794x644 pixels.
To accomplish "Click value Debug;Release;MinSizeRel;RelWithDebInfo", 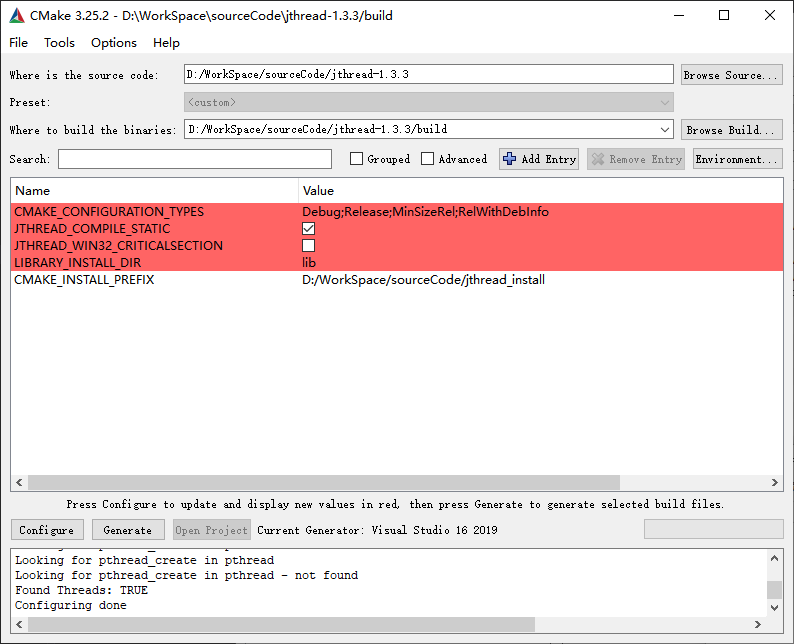I will point(425,212).
